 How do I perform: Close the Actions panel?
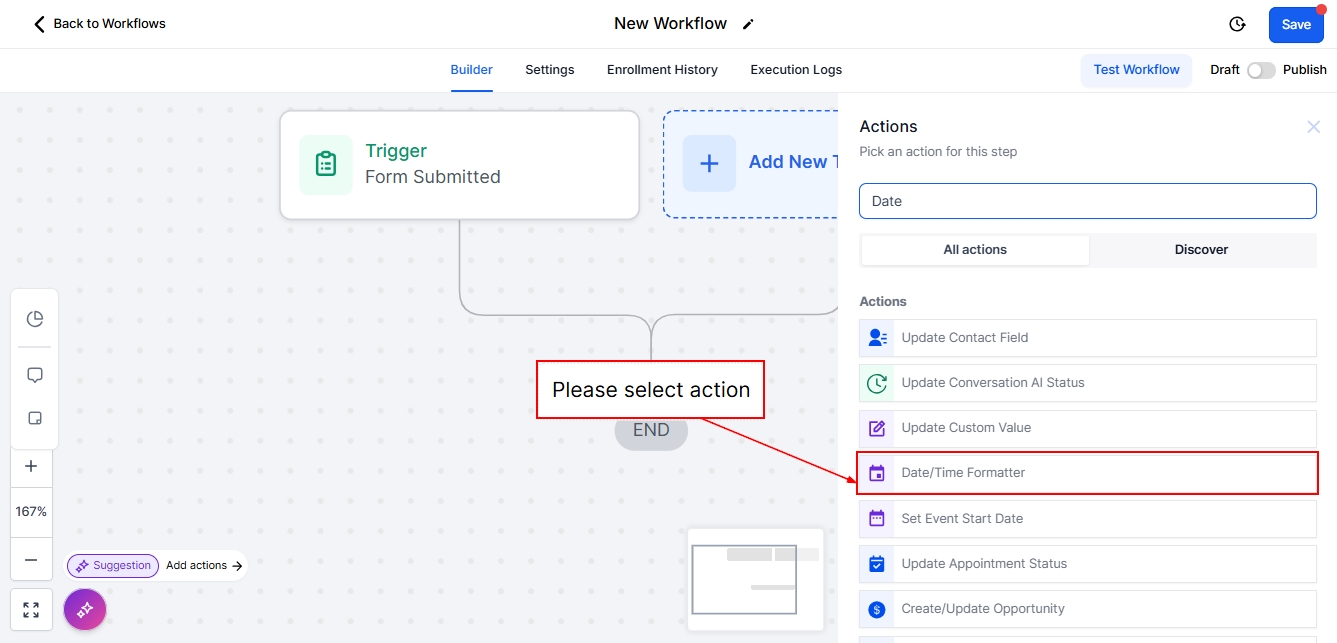coord(1313,127)
